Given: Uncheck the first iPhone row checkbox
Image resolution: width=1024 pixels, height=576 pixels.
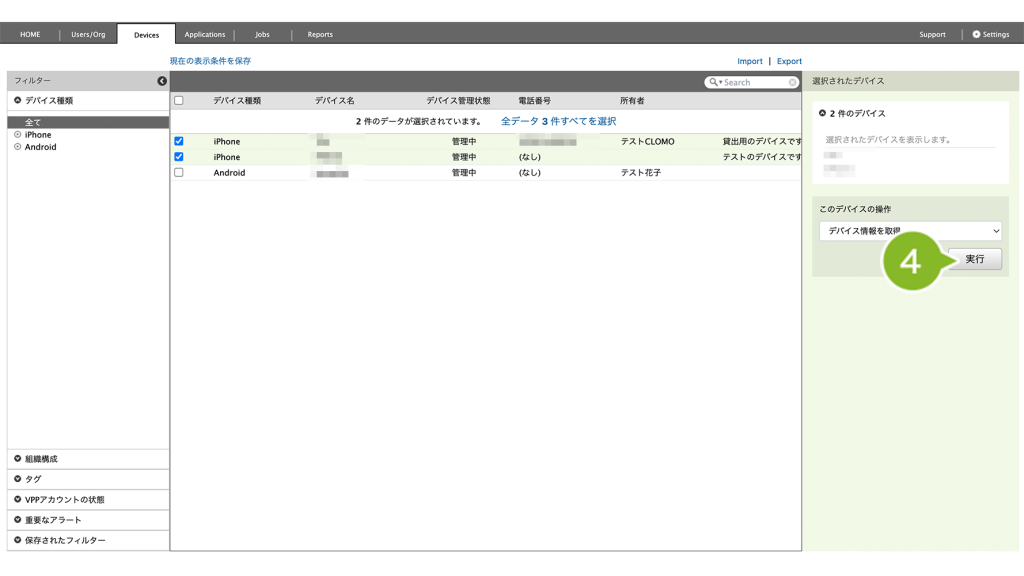Looking at the screenshot, I should 179,142.
